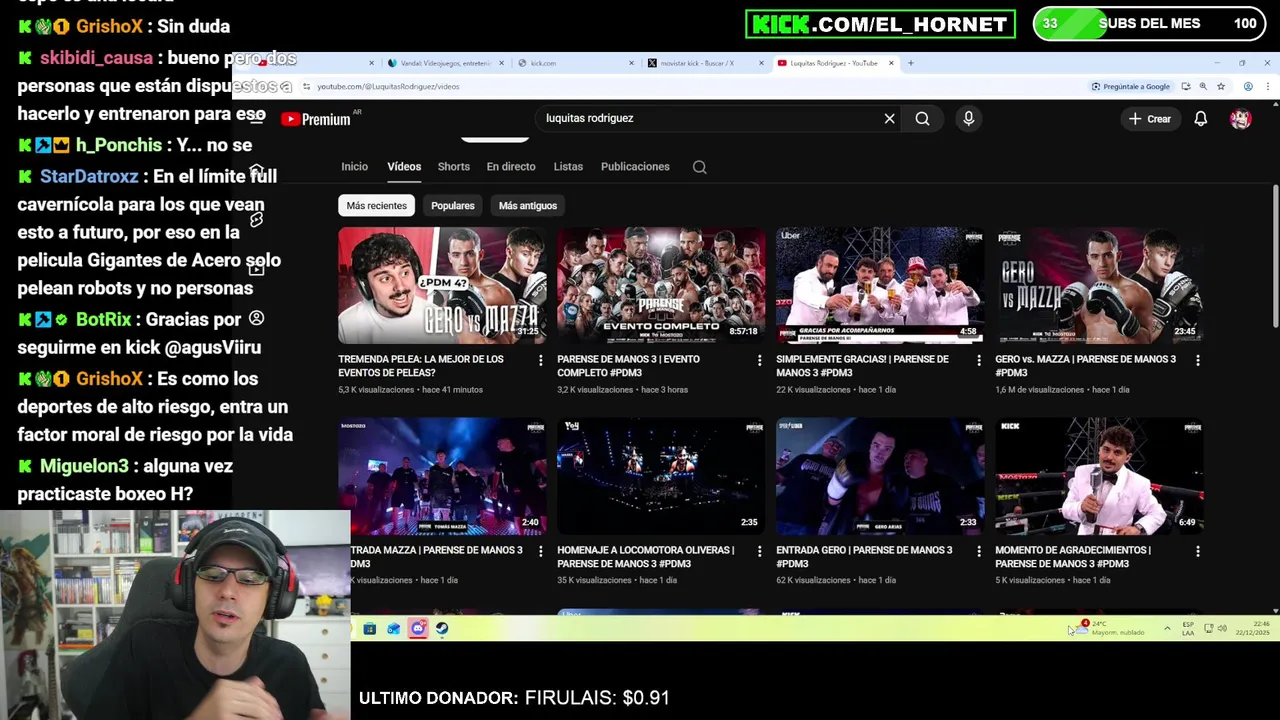Open HOMENAJE A LOCOMOTORA OLIVERAS title

click(645, 557)
